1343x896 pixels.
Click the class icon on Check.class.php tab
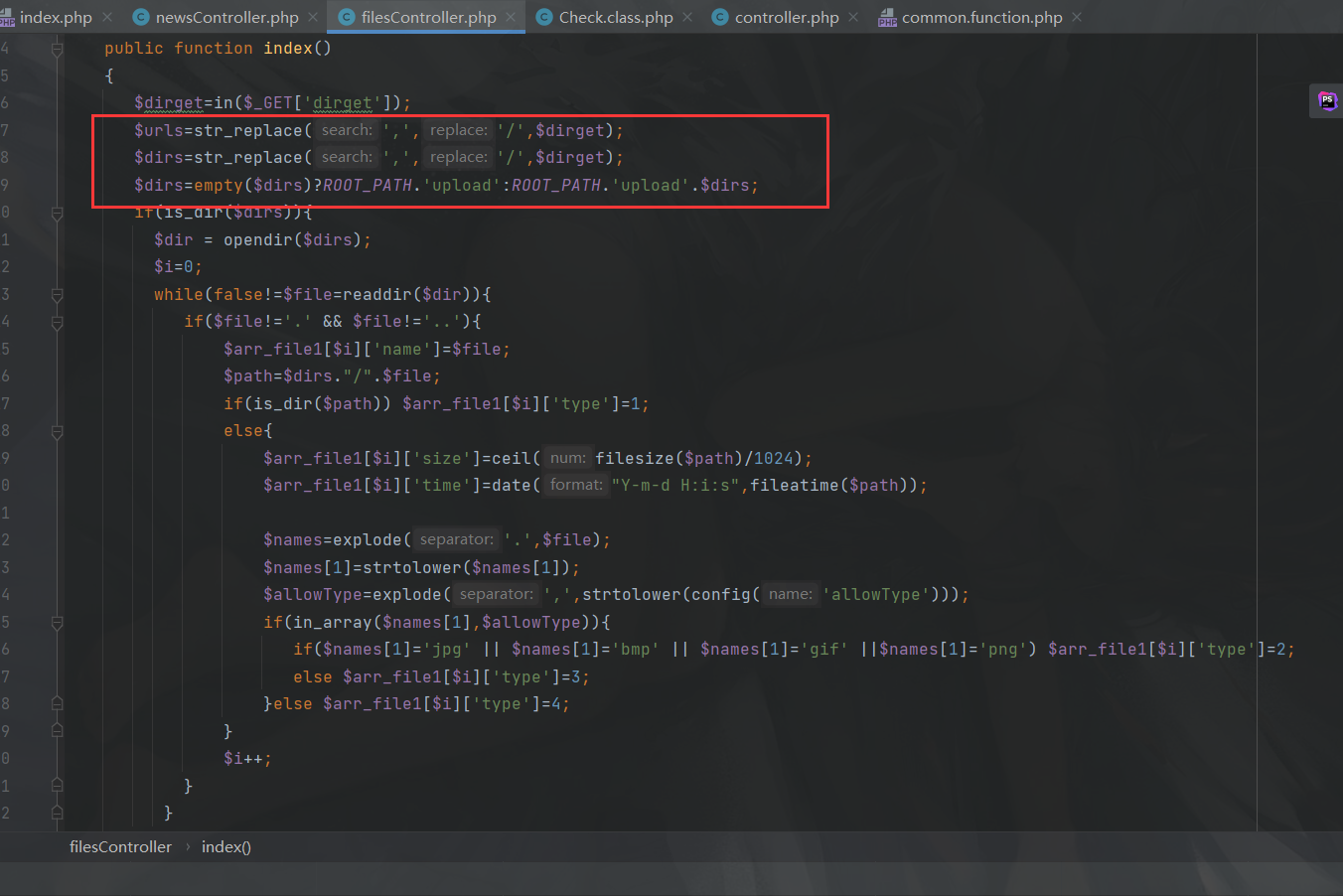click(543, 17)
